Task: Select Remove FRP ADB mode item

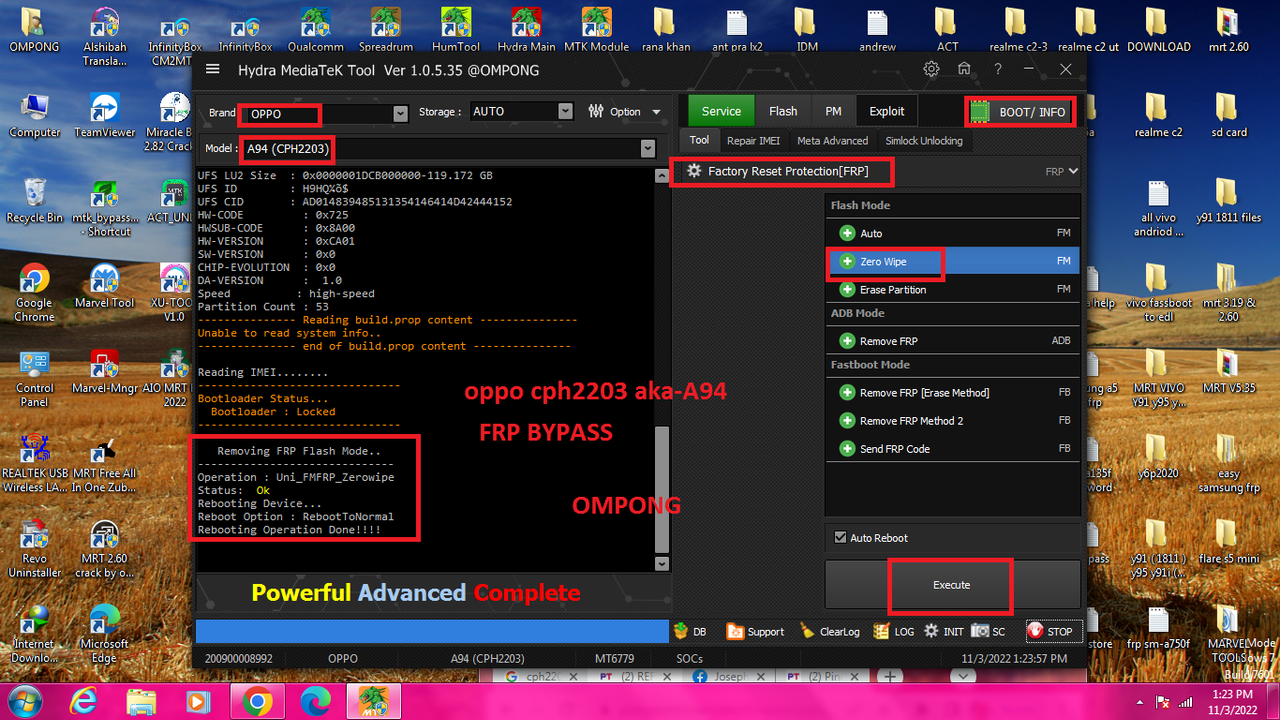Action: pos(952,341)
